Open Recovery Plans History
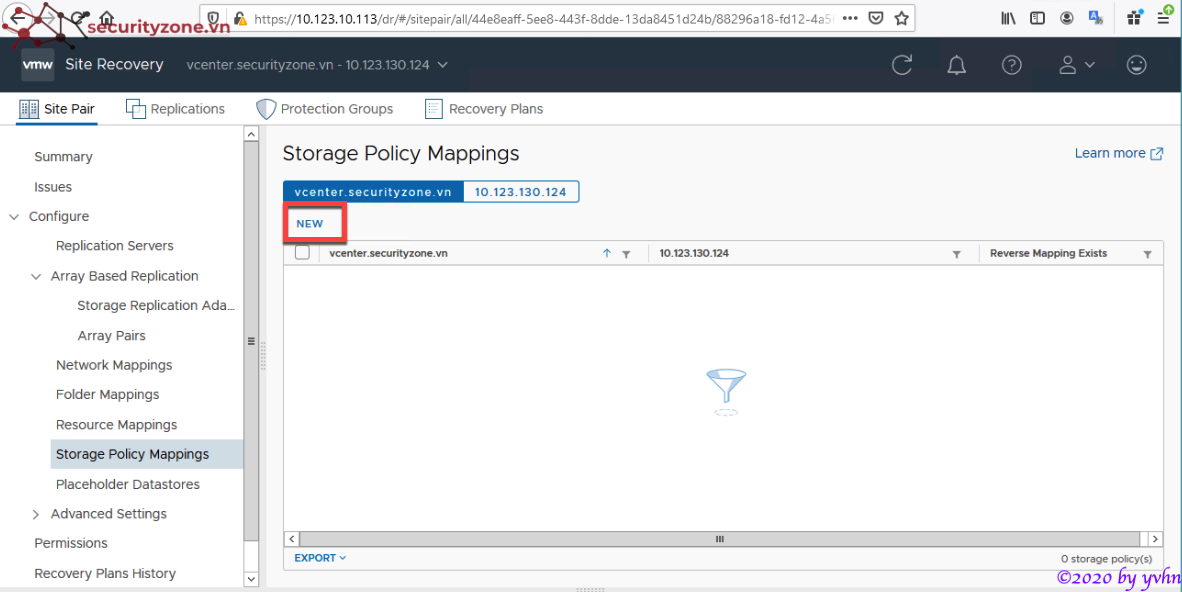This screenshot has width=1182, height=592. click(105, 573)
